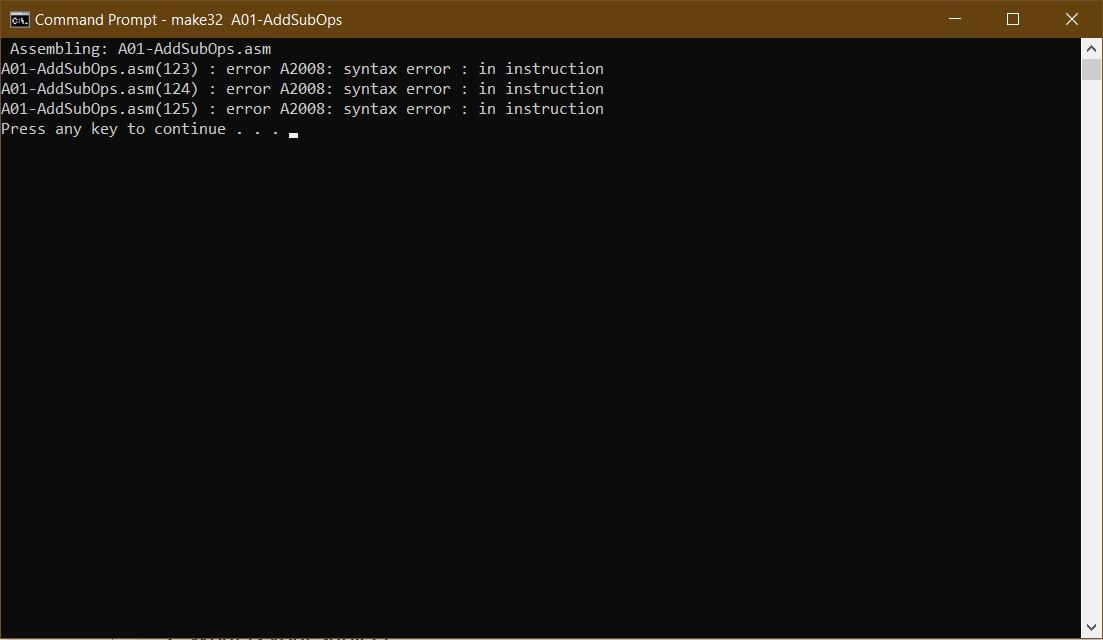
Task: Select the error line for line 123
Action: pyautogui.click(x=300, y=68)
